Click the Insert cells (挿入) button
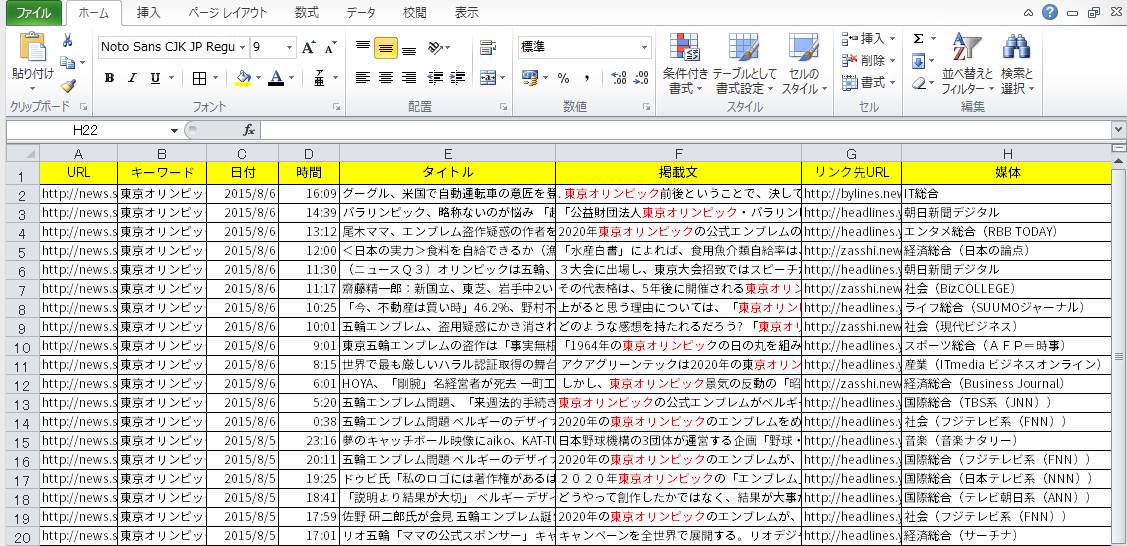 868,38
